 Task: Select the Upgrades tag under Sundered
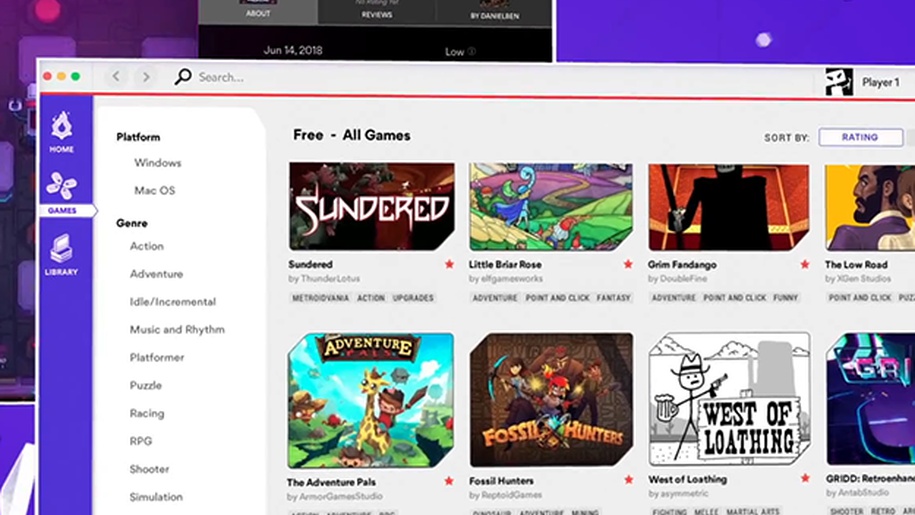click(x=413, y=298)
